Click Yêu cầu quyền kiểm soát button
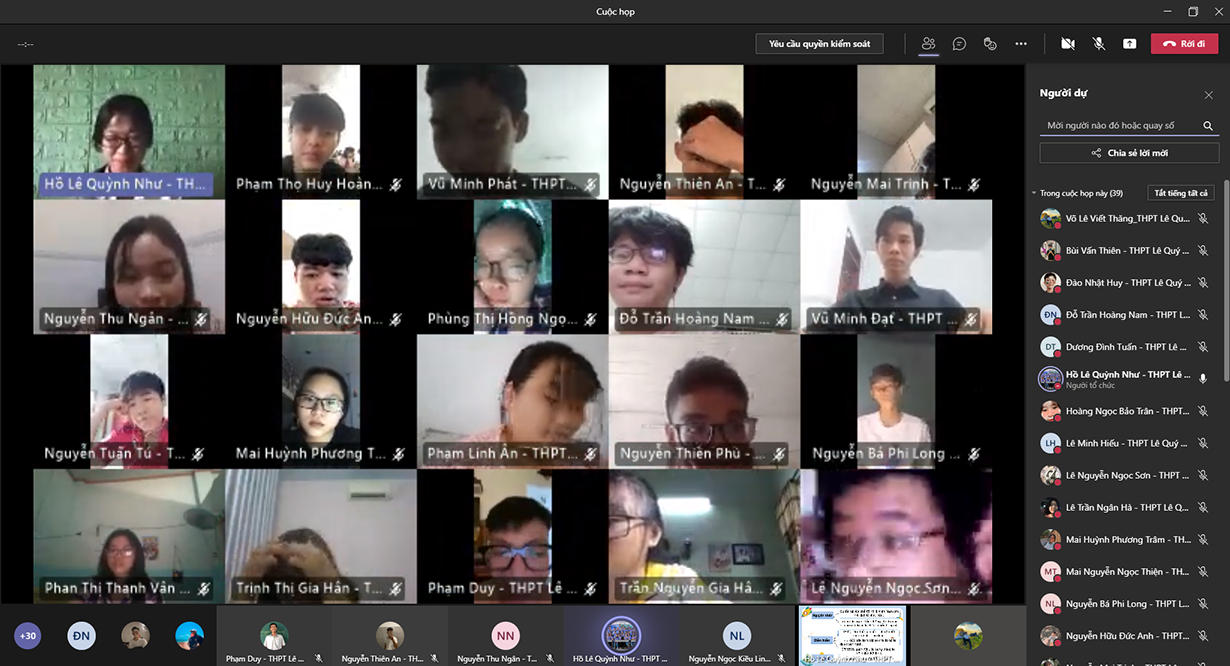 click(x=819, y=44)
